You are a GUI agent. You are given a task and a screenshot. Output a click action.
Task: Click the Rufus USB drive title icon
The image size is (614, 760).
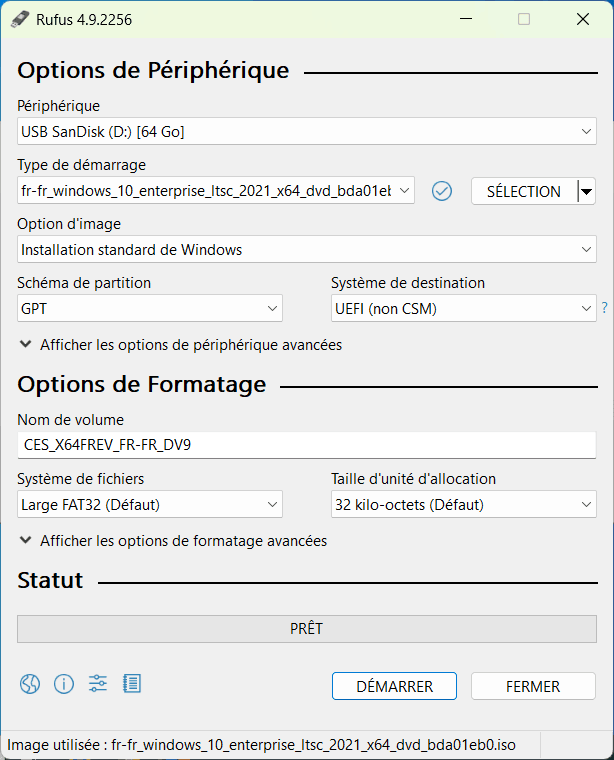coord(20,19)
